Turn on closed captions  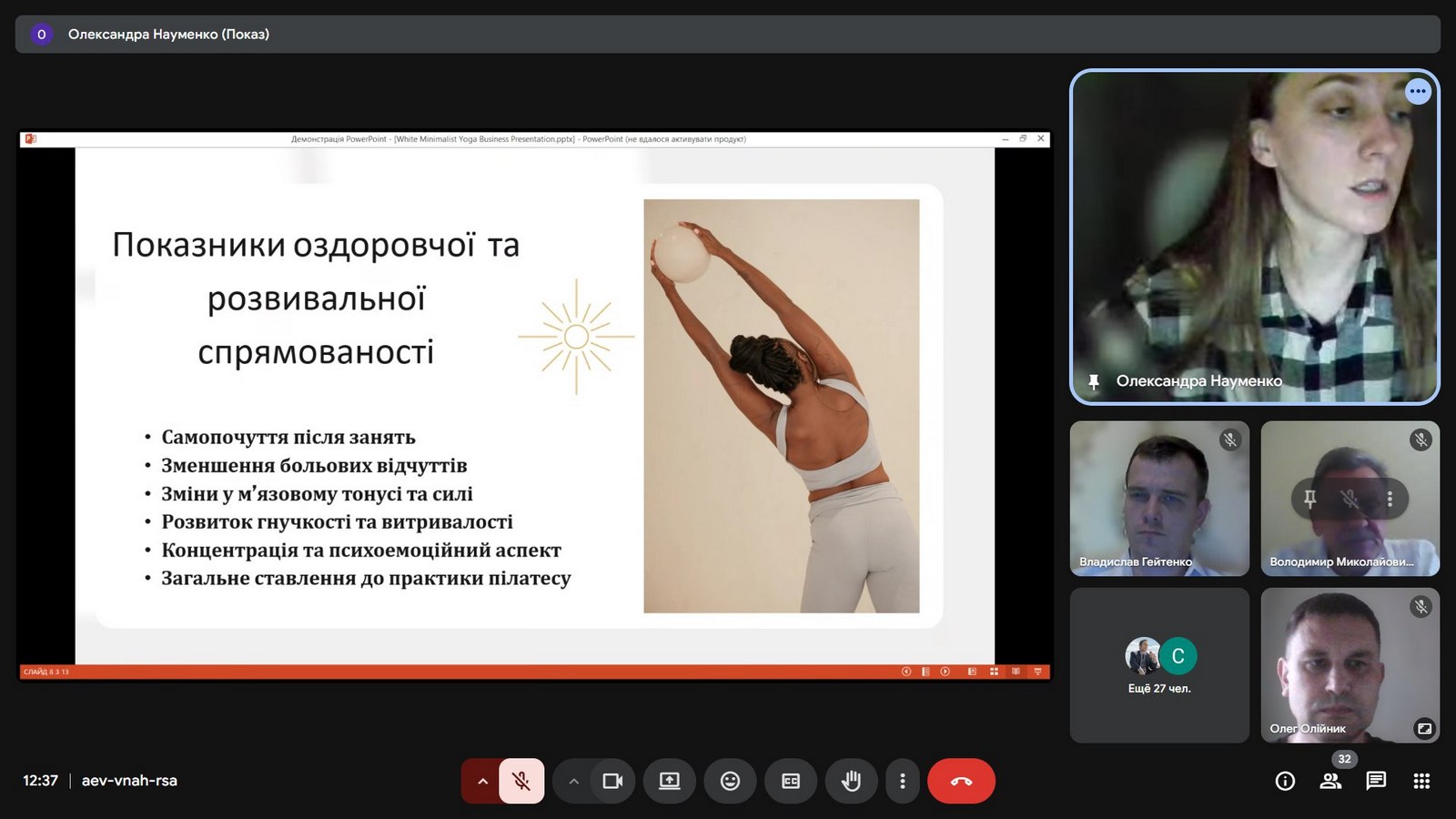point(791,781)
